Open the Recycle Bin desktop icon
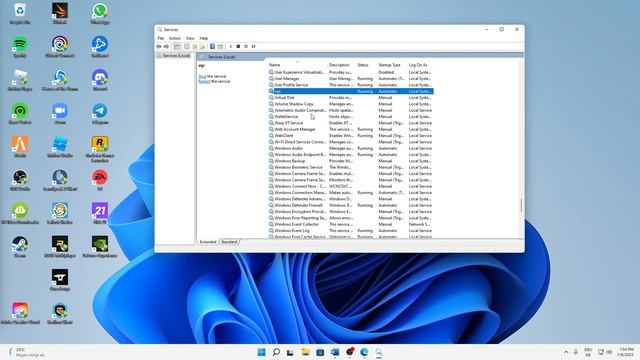 (x=20, y=13)
